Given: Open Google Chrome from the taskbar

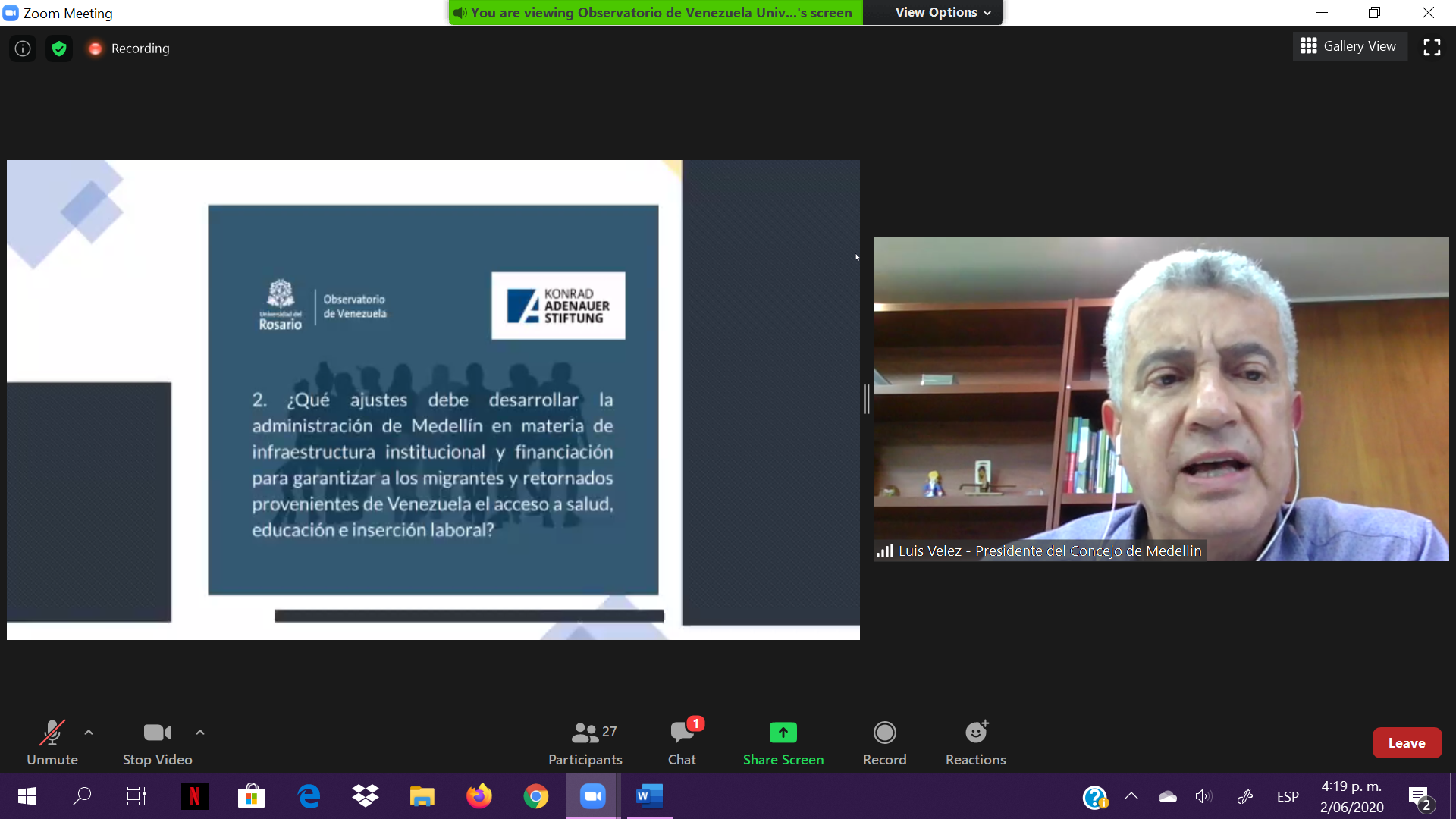Looking at the screenshot, I should click(x=535, y=796).
